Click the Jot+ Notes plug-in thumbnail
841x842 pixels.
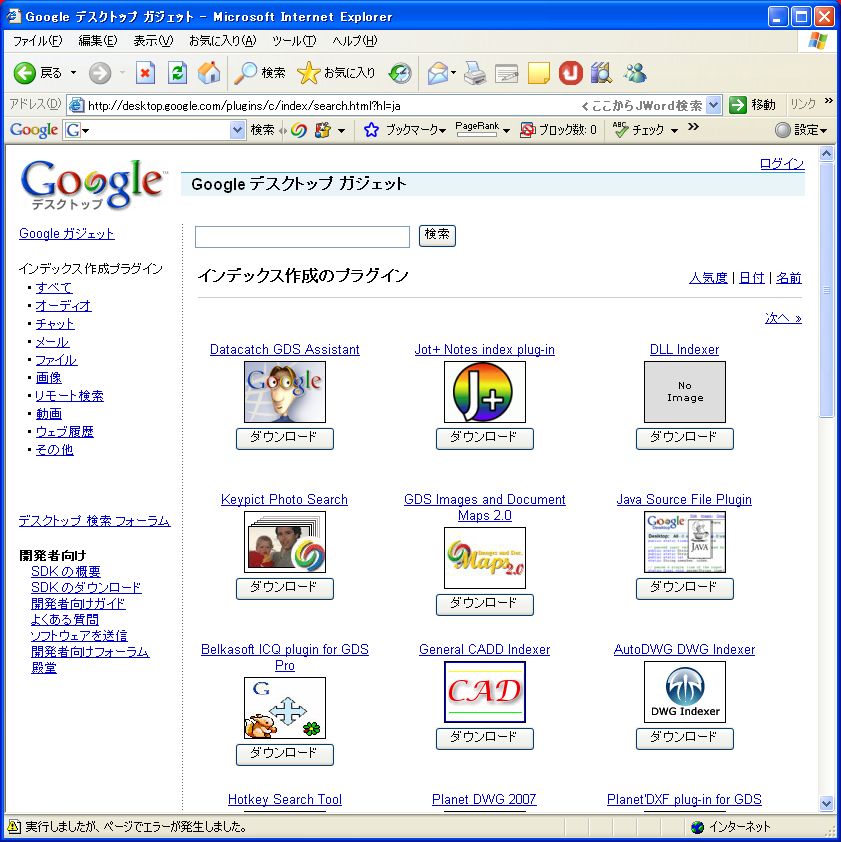click(484, 392)
